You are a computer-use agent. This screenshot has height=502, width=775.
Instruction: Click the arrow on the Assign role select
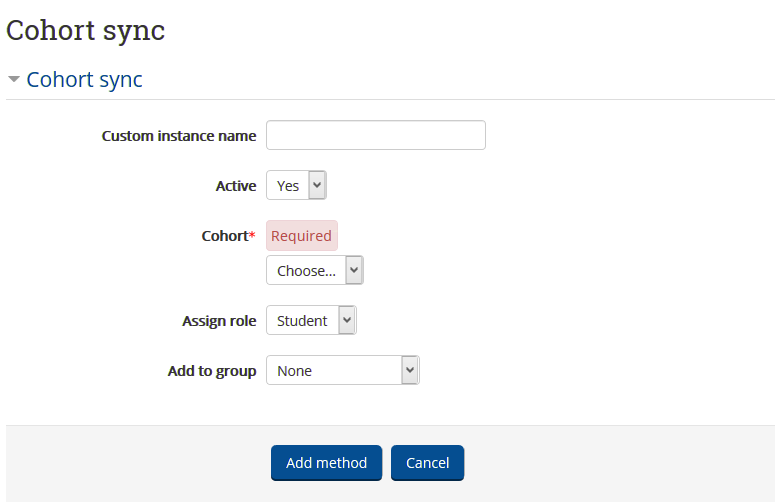(x=347, y=320)
